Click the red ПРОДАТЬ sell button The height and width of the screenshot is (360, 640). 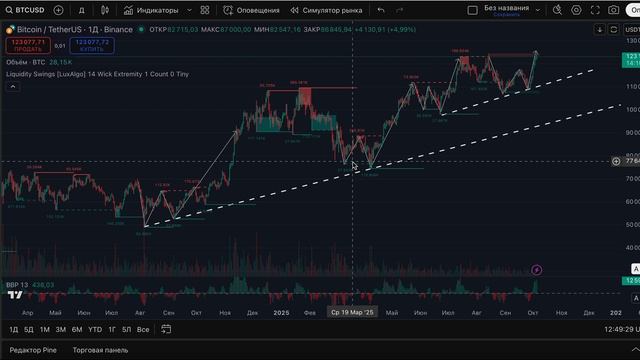pos(28,45)
